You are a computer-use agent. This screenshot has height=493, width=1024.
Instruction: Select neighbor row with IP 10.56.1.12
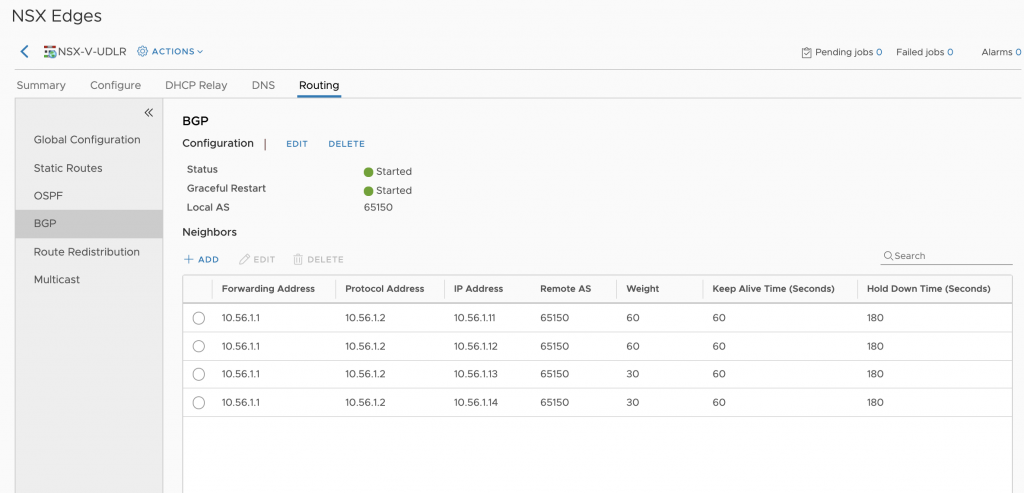[199, 346]
